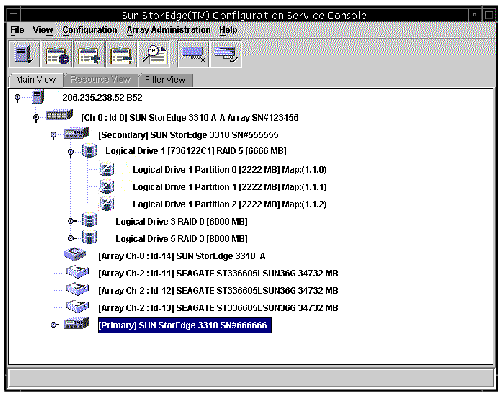
Task: Click the Partition 2 icon
Action: click(107, 204)
